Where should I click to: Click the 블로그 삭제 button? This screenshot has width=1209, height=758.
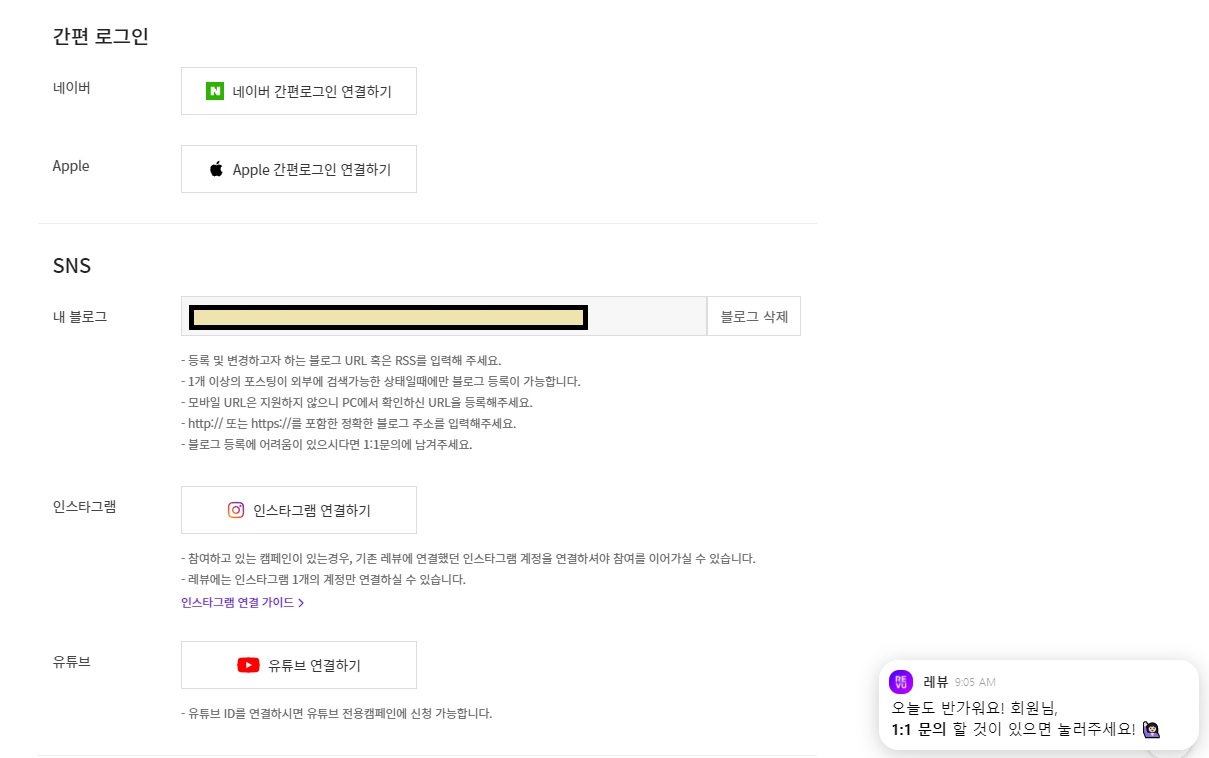click(753, 316)
